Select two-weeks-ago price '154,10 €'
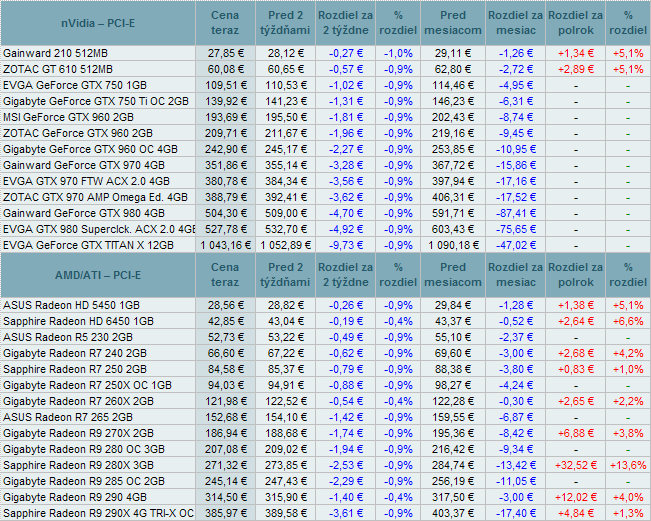 point(286,417)
